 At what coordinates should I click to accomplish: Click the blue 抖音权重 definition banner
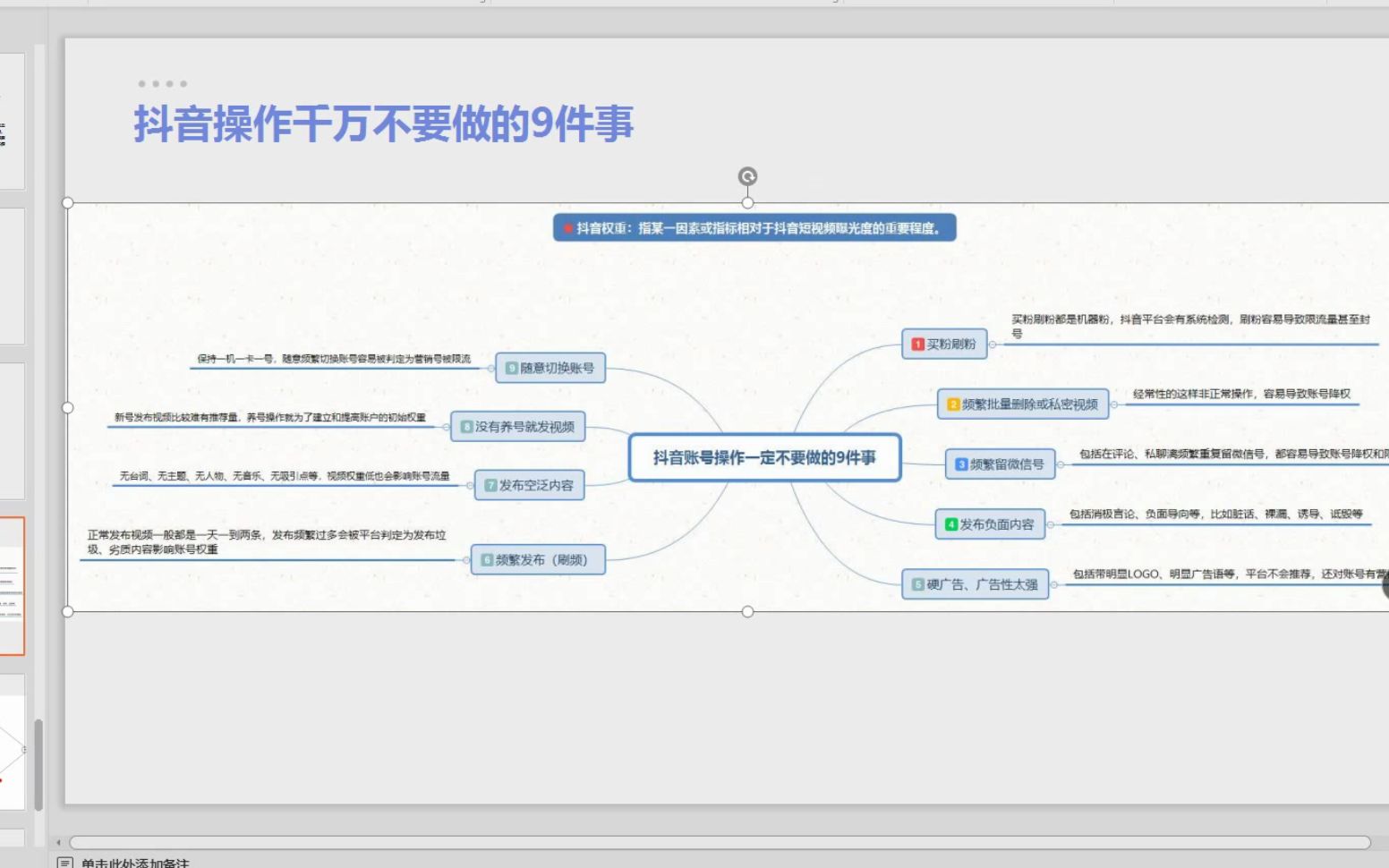click(754, 228)
